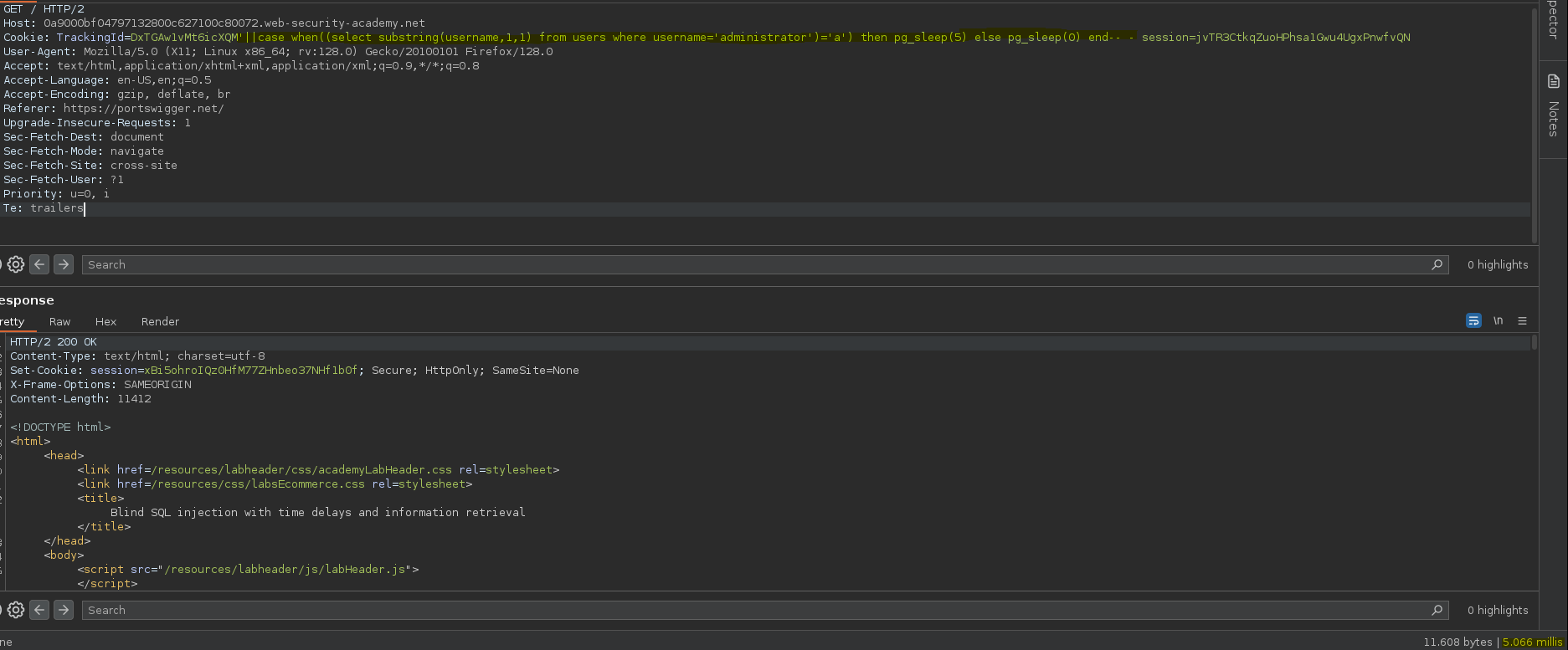This screenshot has height=650, width=1568.
Task: Click 'Te: trailers' header line
Action: pyautogui.click(x=44, y=208)
